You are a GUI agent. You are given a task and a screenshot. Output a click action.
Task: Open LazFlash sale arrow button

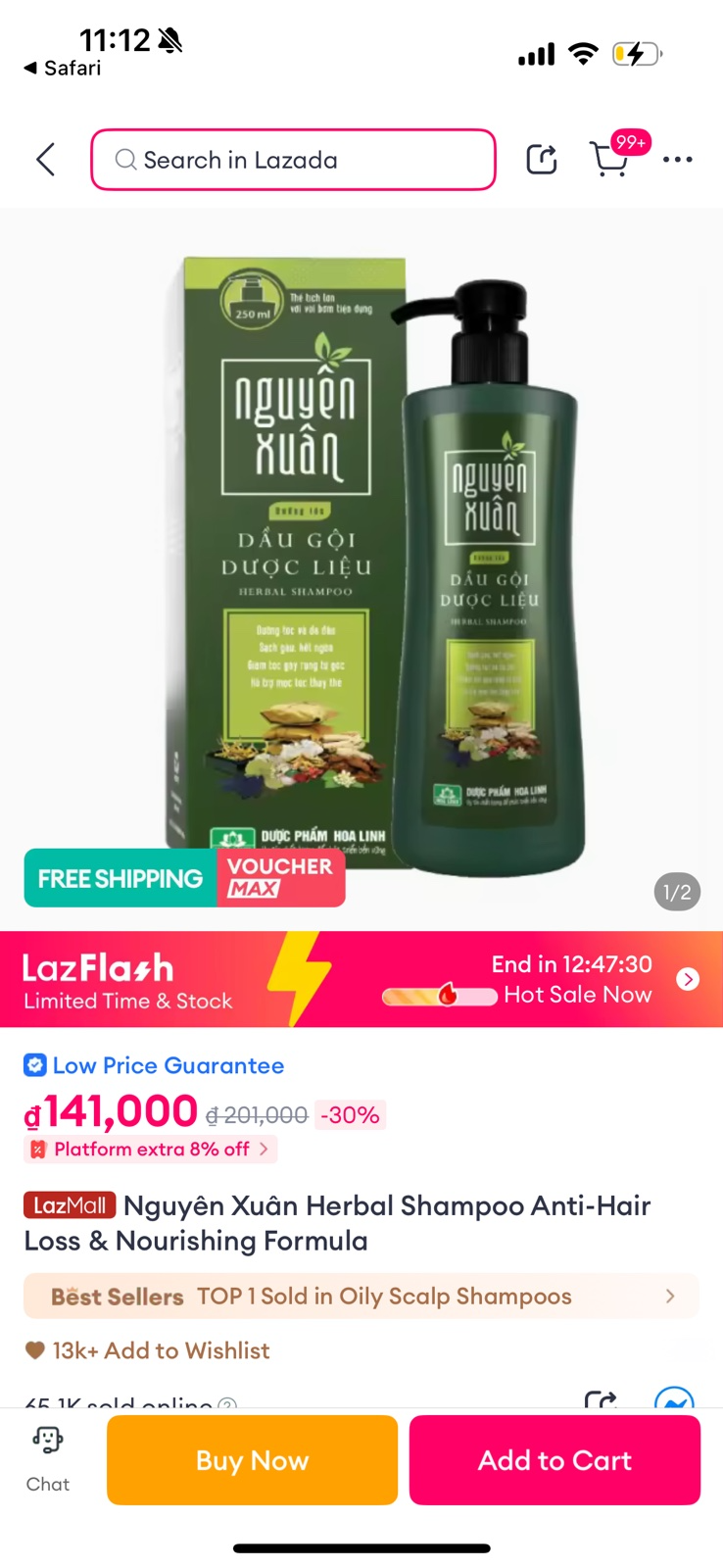pos(688,979)
